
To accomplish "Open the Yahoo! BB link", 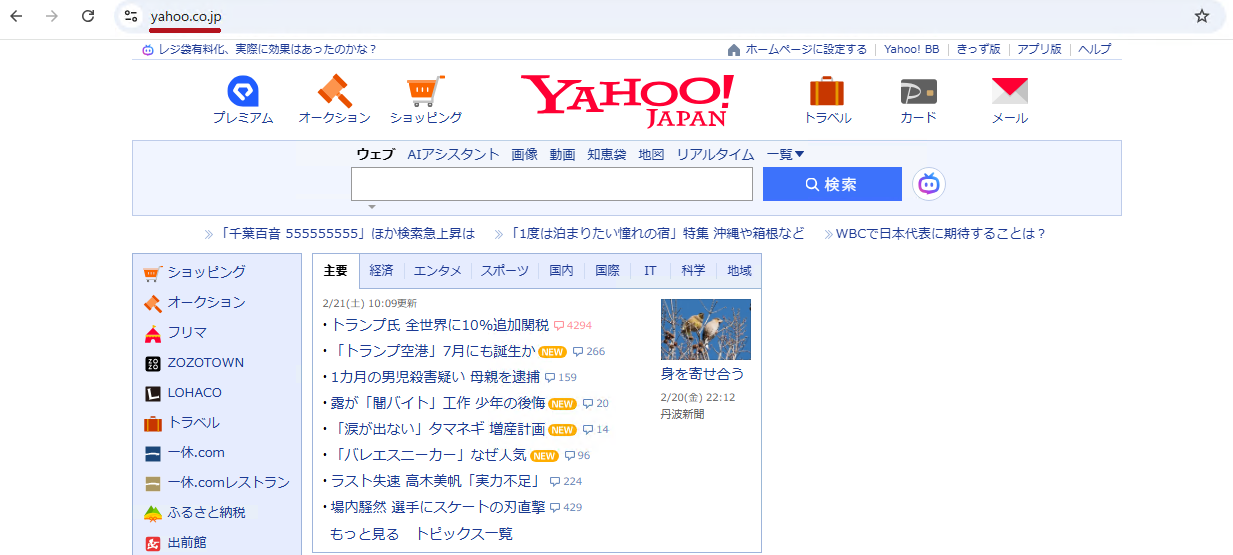I will [911, 49].
